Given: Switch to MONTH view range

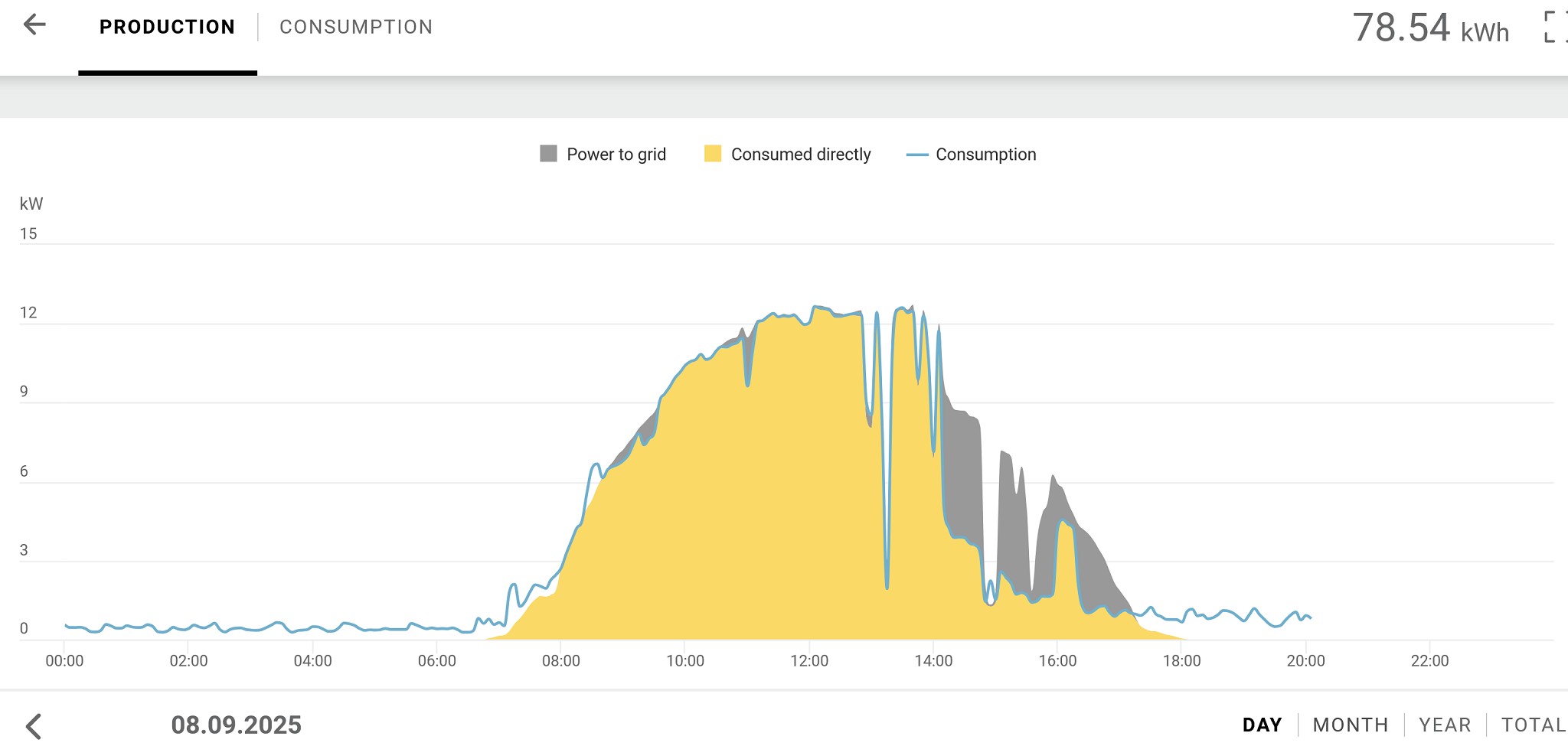Looking at the screenshot, I should coord(1351,725).
